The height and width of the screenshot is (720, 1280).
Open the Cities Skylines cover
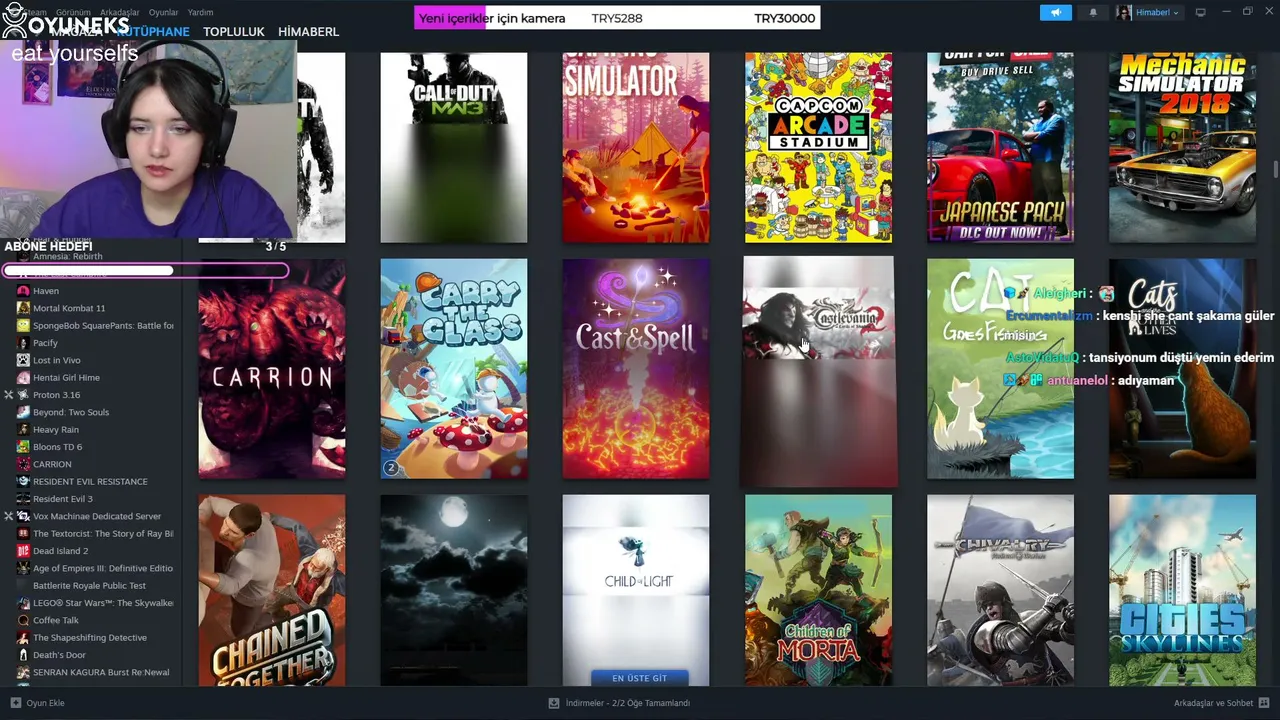[x=1182, y=590]
